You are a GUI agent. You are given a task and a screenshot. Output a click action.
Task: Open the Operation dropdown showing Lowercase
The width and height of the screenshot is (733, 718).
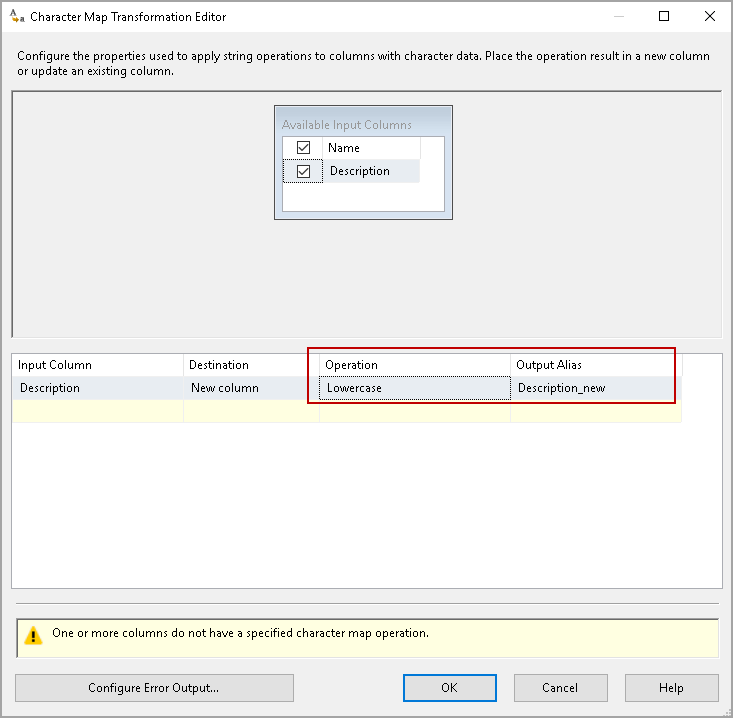(x=414, y=388)
